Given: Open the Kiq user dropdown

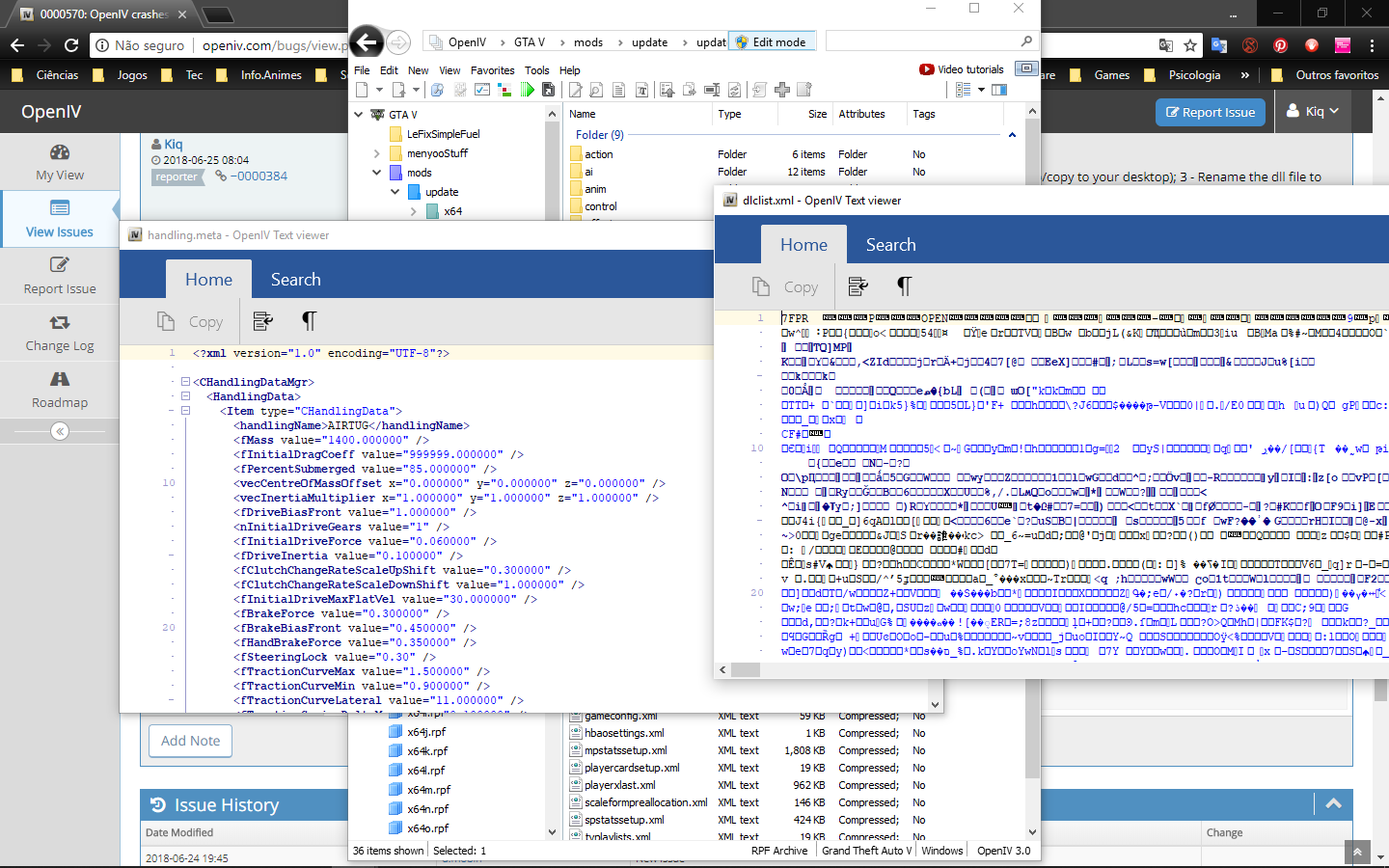Looking at the screenshot, I should click(x=1313, y=112).
